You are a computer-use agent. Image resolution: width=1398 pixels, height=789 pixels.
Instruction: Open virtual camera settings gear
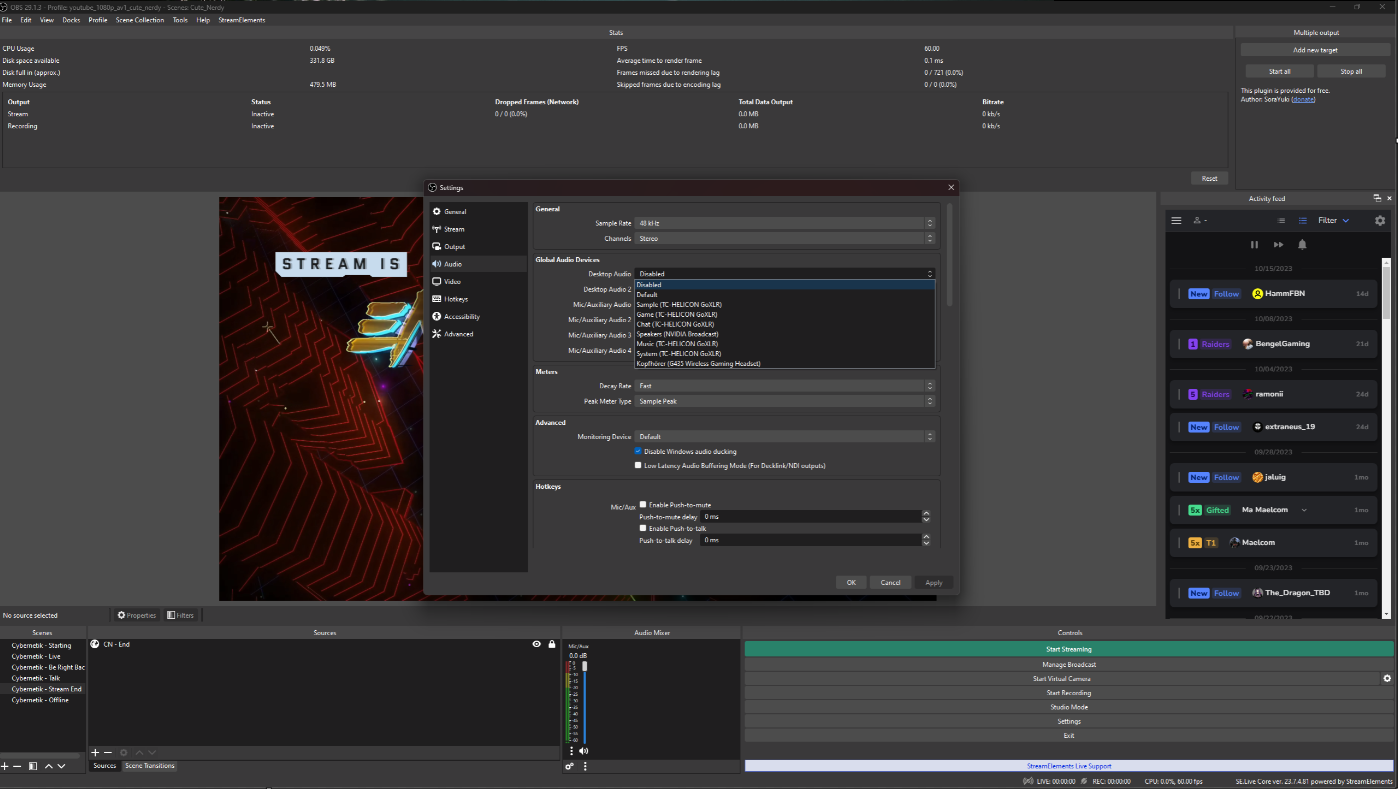tap(1387, 679)
